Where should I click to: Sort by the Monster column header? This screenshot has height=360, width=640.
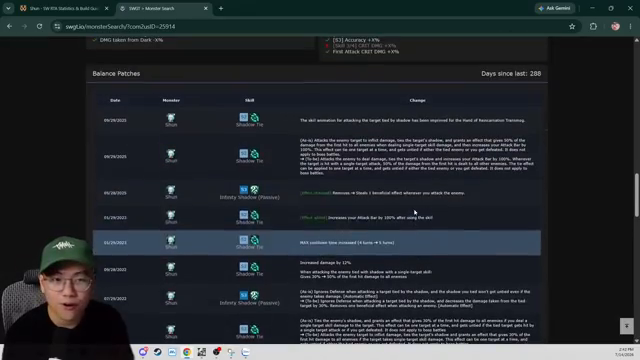click(x=171, y=100)
